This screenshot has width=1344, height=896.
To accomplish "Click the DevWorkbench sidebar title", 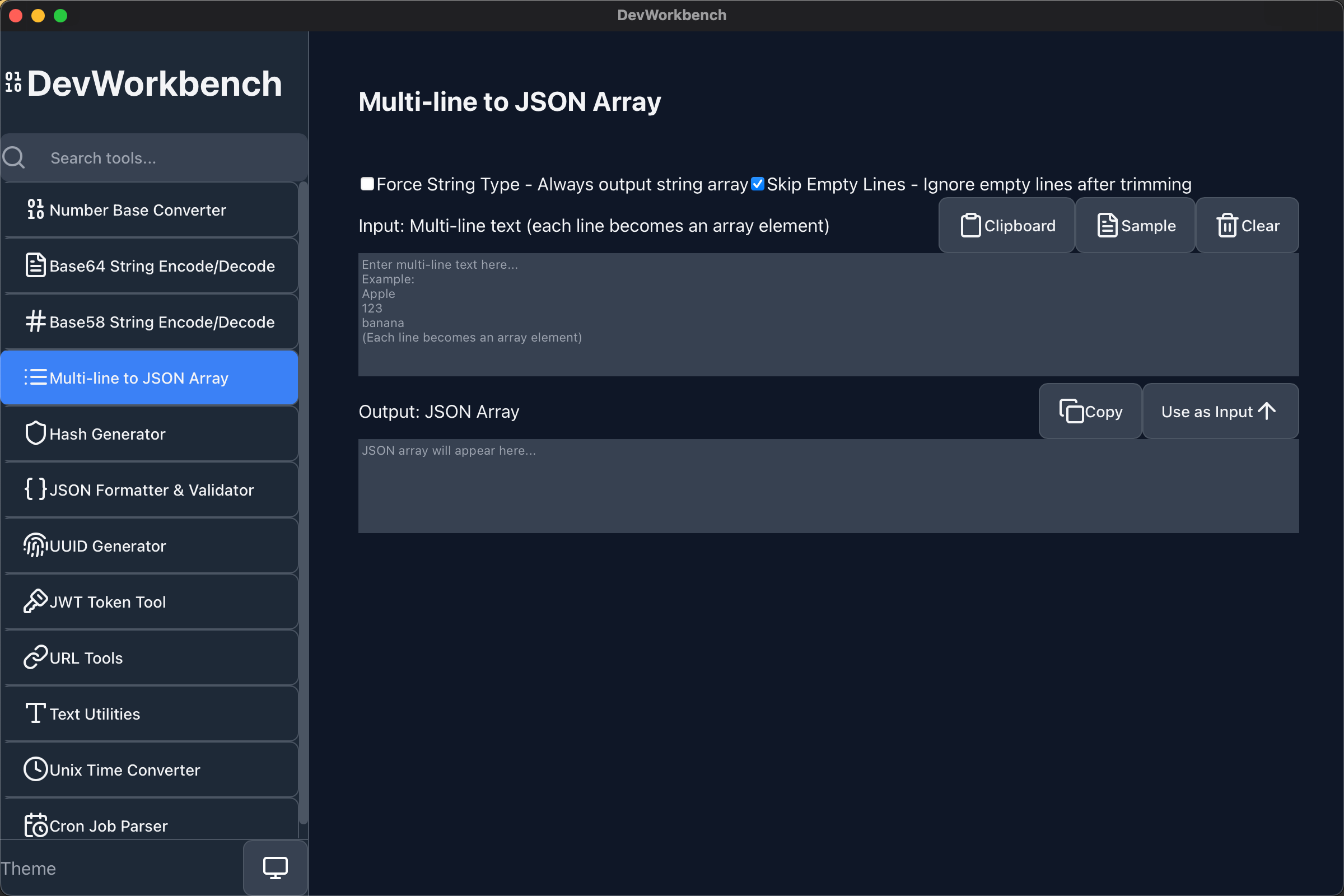I will click(155, 83).
